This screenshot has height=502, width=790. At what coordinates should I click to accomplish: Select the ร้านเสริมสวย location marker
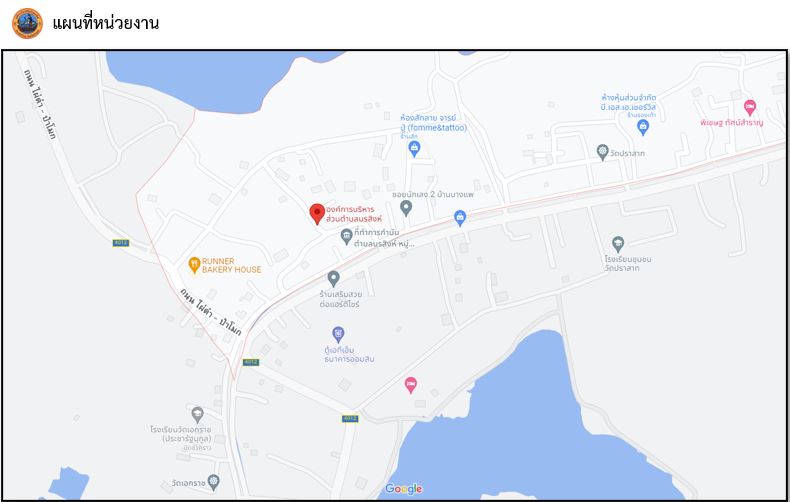[333, 279]
